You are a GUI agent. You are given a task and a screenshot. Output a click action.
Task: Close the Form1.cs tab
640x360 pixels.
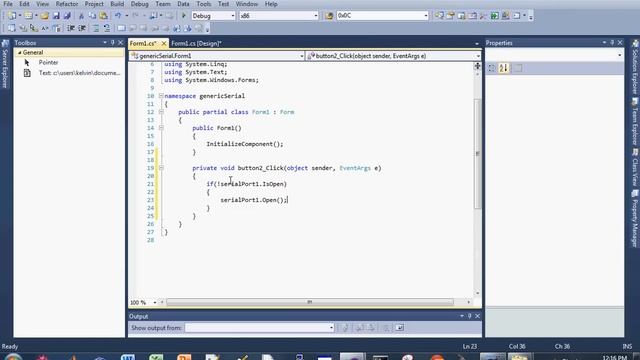tap(164, 43)
